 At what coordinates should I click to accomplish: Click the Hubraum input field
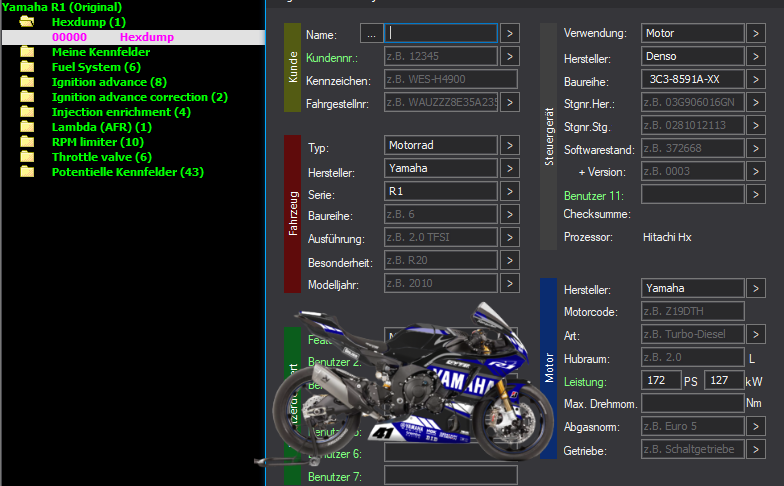(x=692, y=358)
